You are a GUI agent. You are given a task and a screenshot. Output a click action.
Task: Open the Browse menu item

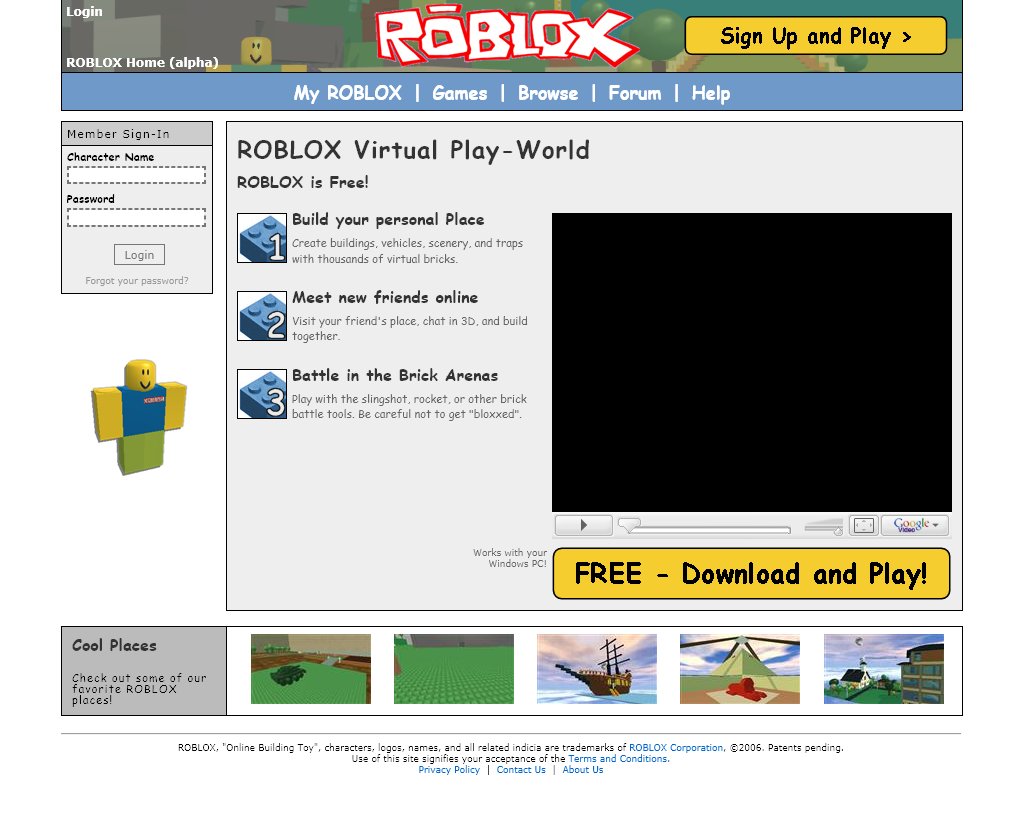click(x=548, y=93)
